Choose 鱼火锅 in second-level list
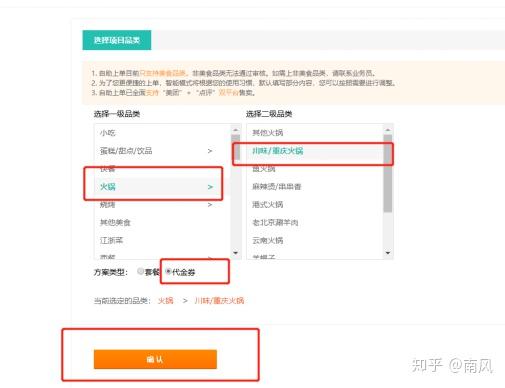 [x=315, y=169]
